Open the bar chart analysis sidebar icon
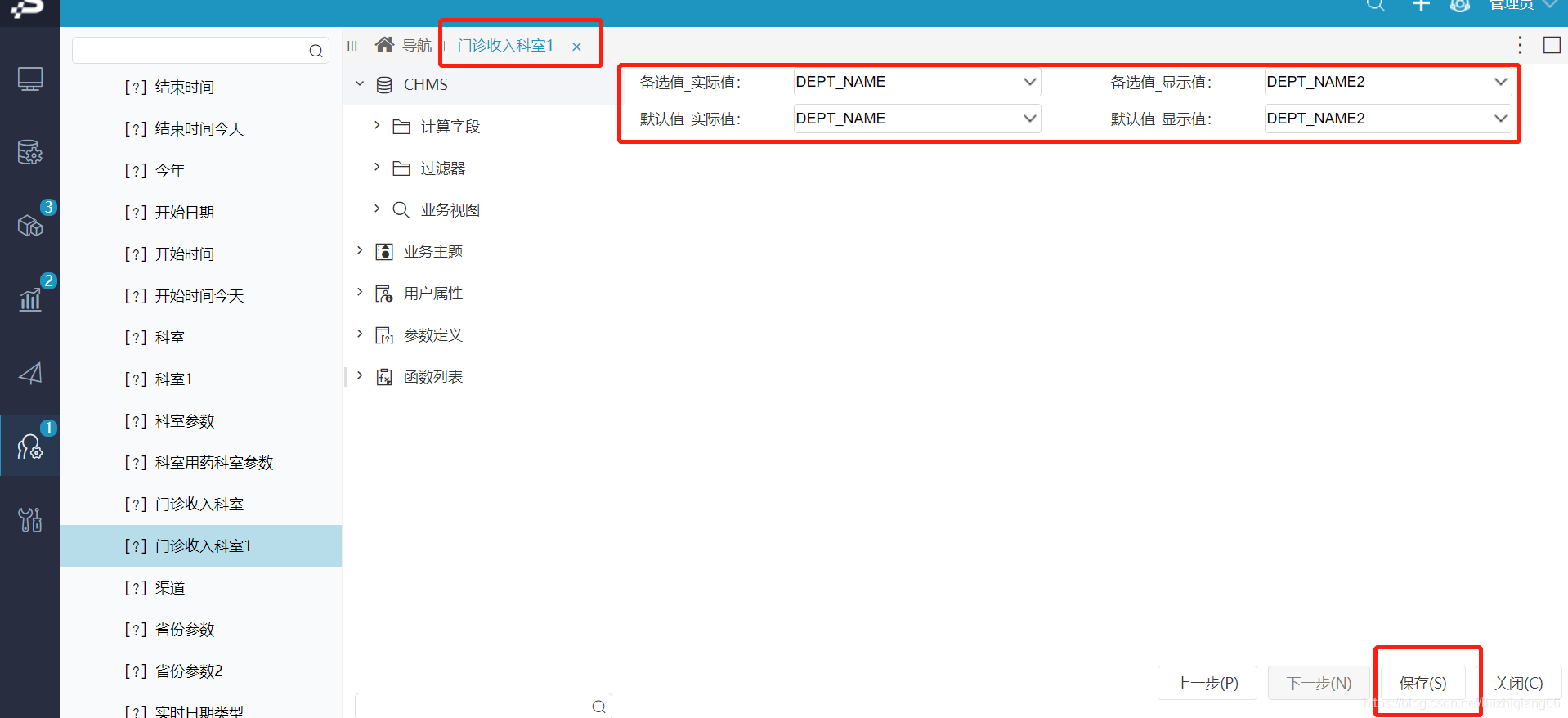Image resolution: width=1568 pixels, height=718 pixels. (x=30, y=299)
